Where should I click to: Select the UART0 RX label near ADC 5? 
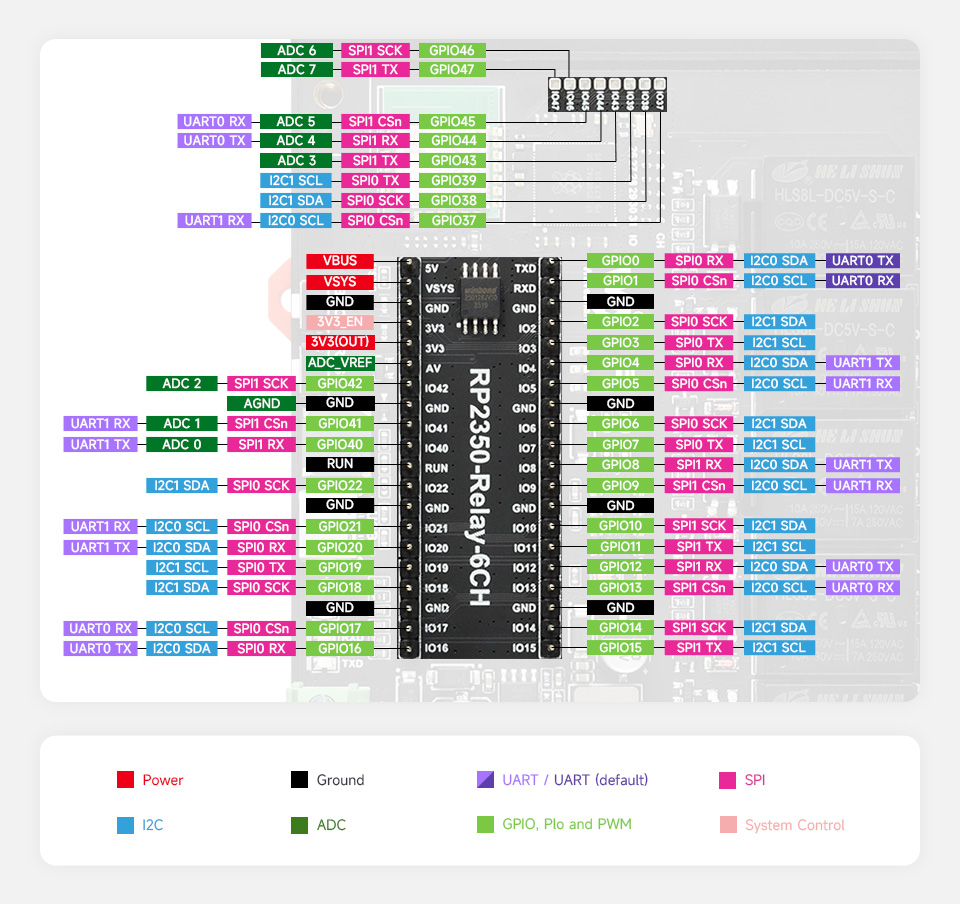point(213,121)
